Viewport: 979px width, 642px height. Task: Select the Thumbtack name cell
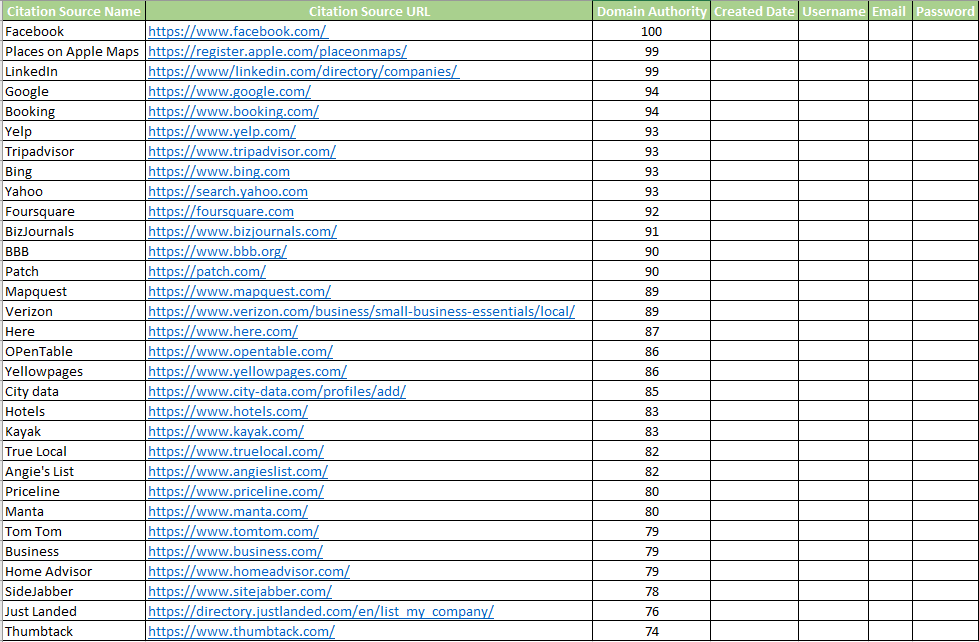73,631
